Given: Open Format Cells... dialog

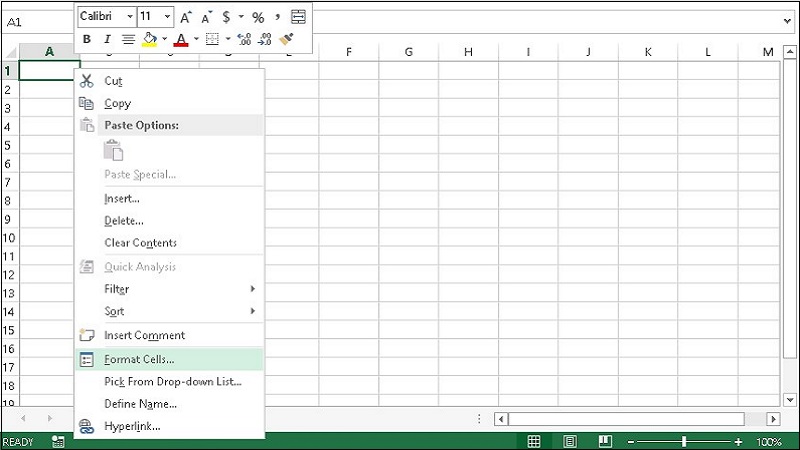Looking at the screenshot, I should click(x=169, y=359).
